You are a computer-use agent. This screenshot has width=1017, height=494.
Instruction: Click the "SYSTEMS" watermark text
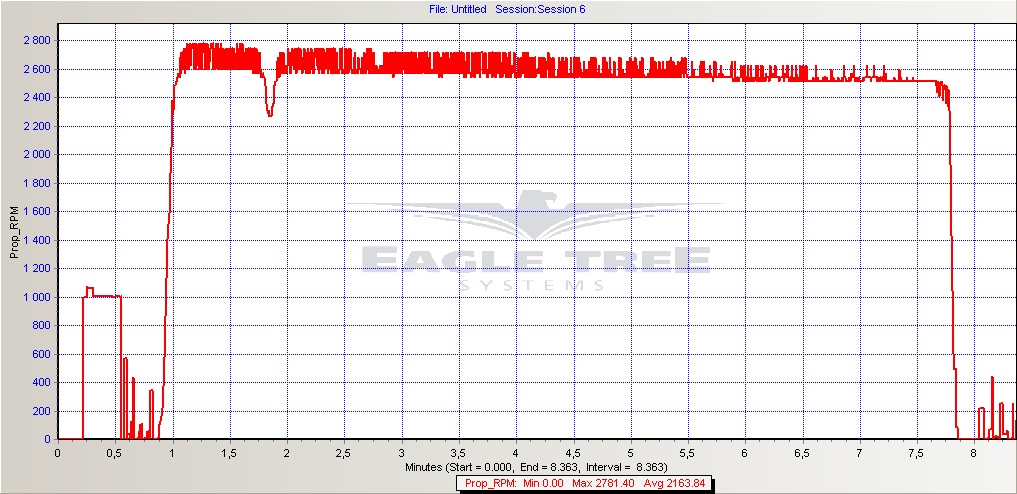pos(535,286)
